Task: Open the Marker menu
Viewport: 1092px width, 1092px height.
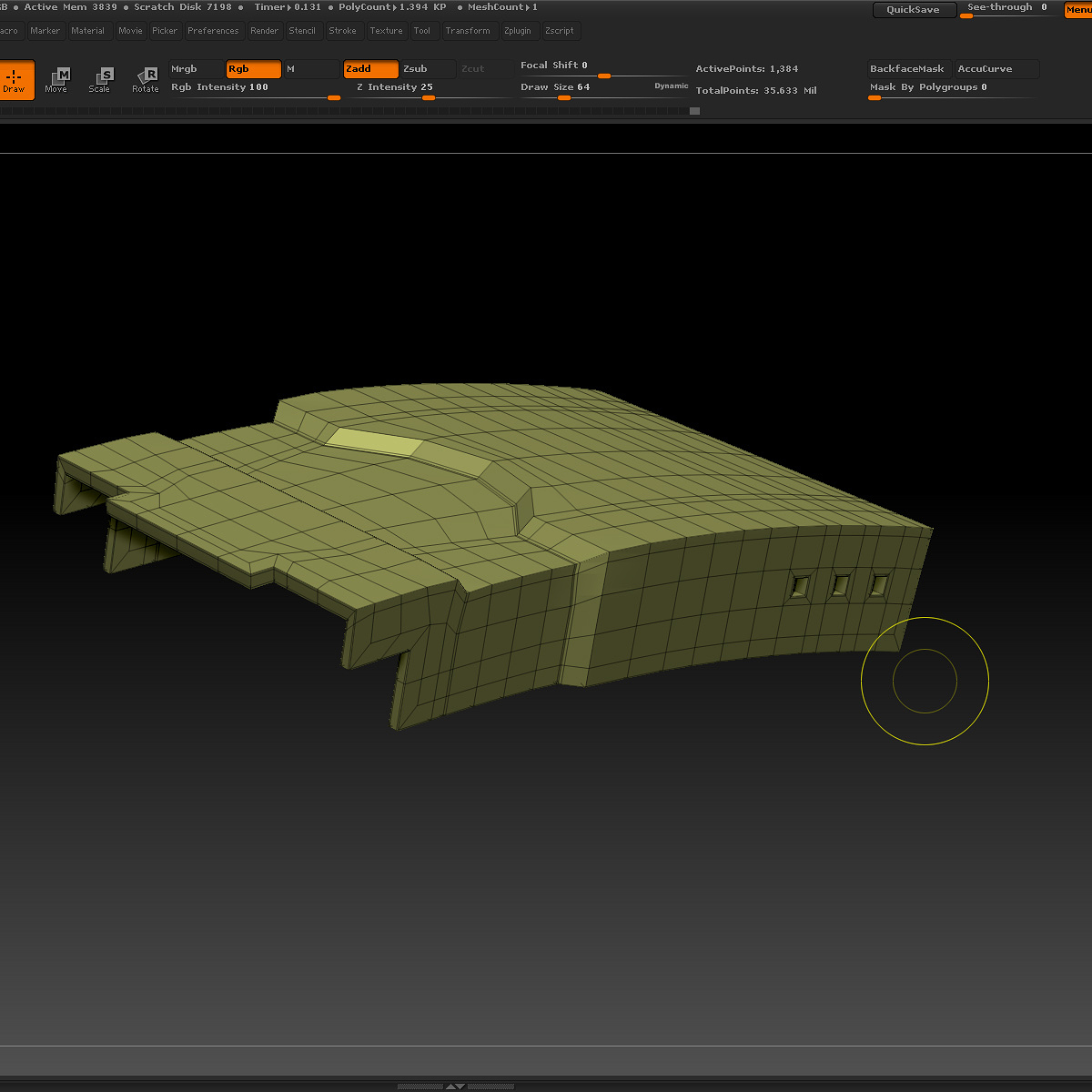Action: [45, 31]
